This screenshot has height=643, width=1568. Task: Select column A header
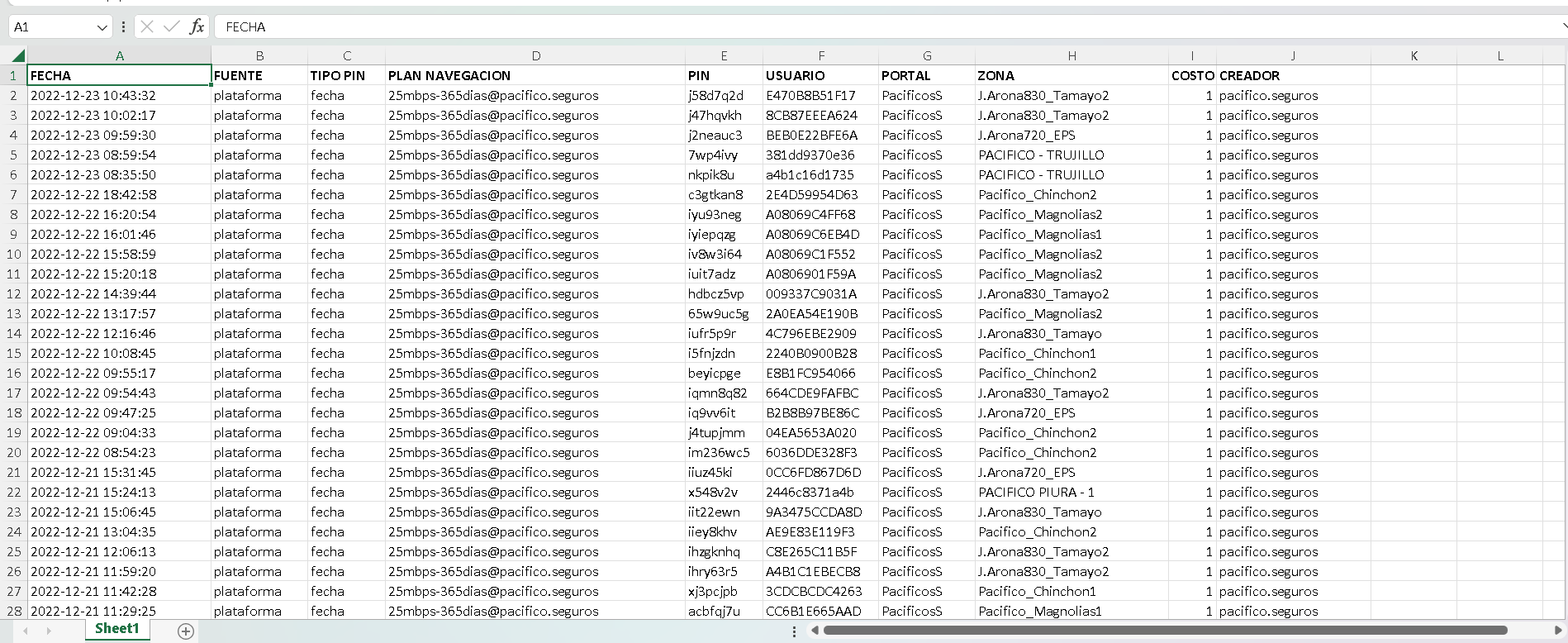pyautogui.click(x=119, y=55)
